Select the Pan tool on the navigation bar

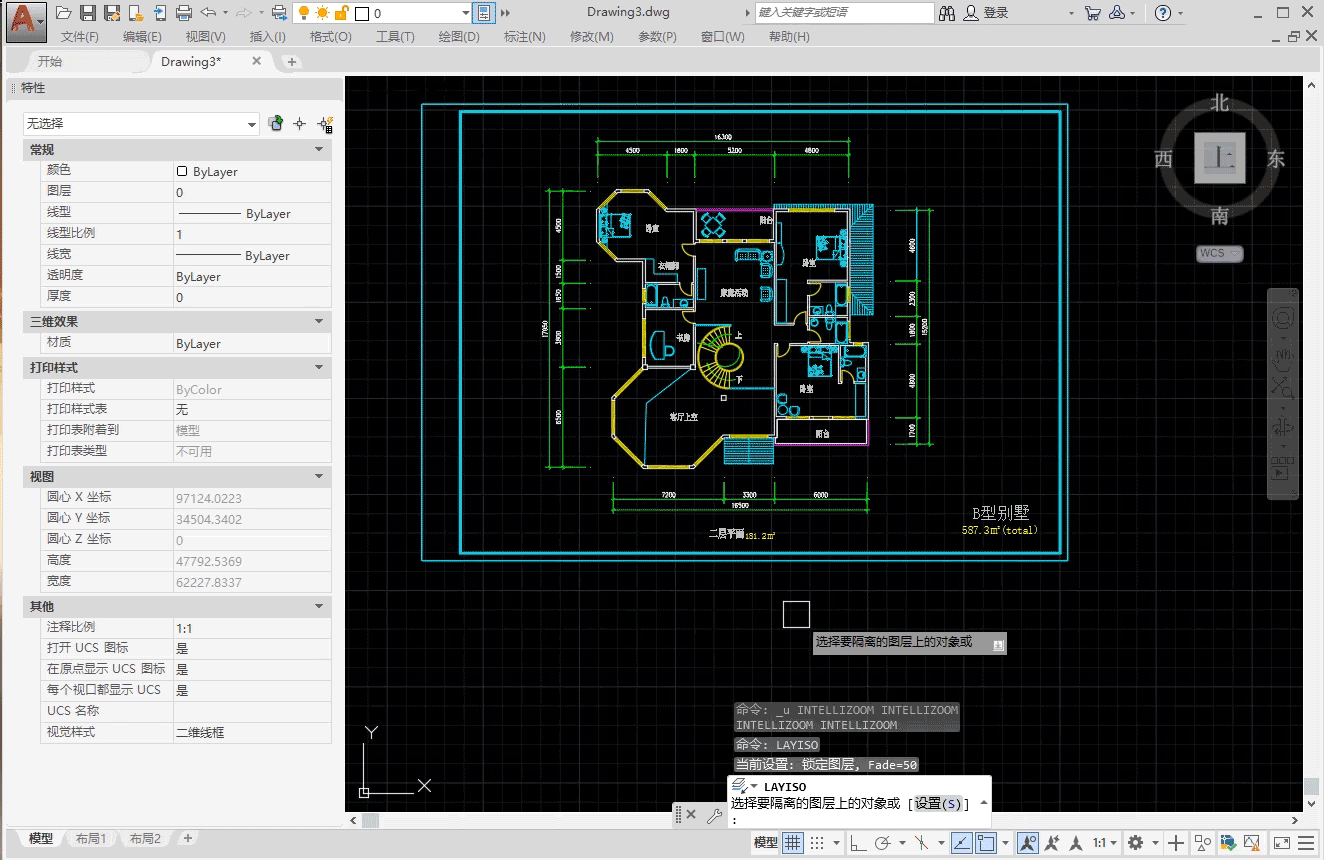(x=1283, y=360)
